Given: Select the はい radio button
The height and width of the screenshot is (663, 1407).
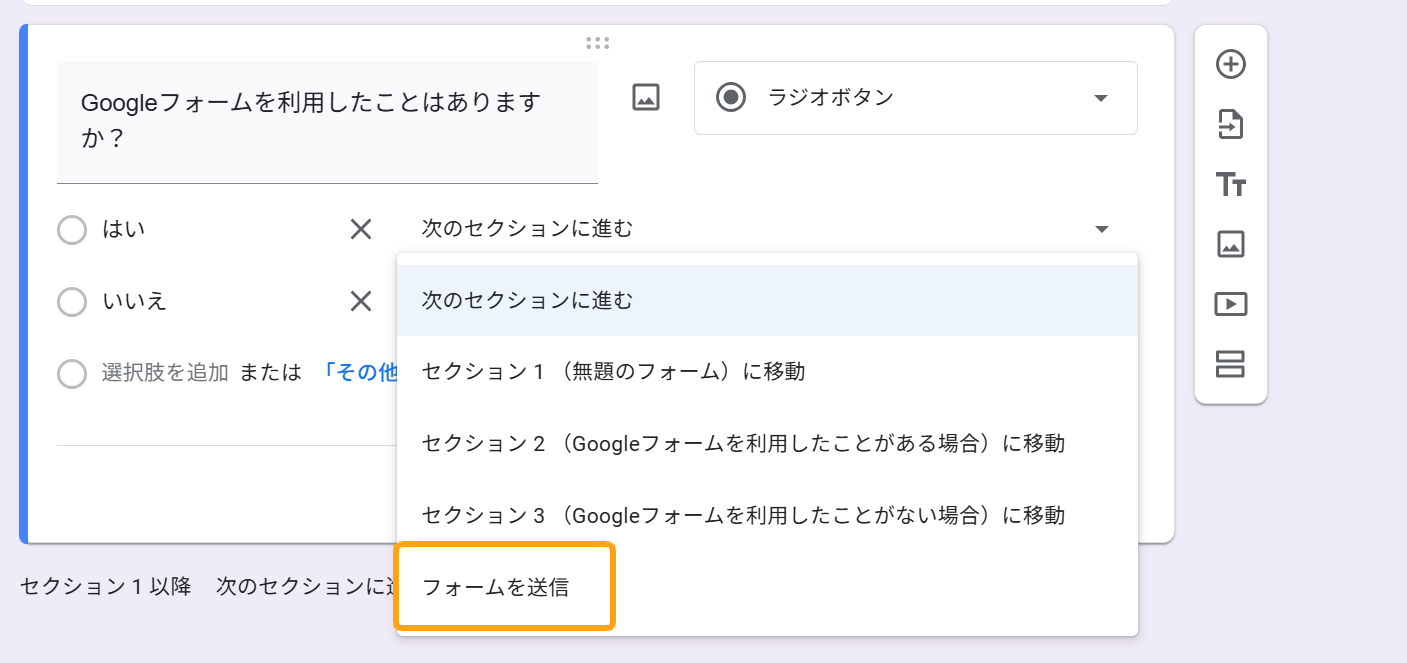Looking at the screenshot, I should tap(72, 230).
